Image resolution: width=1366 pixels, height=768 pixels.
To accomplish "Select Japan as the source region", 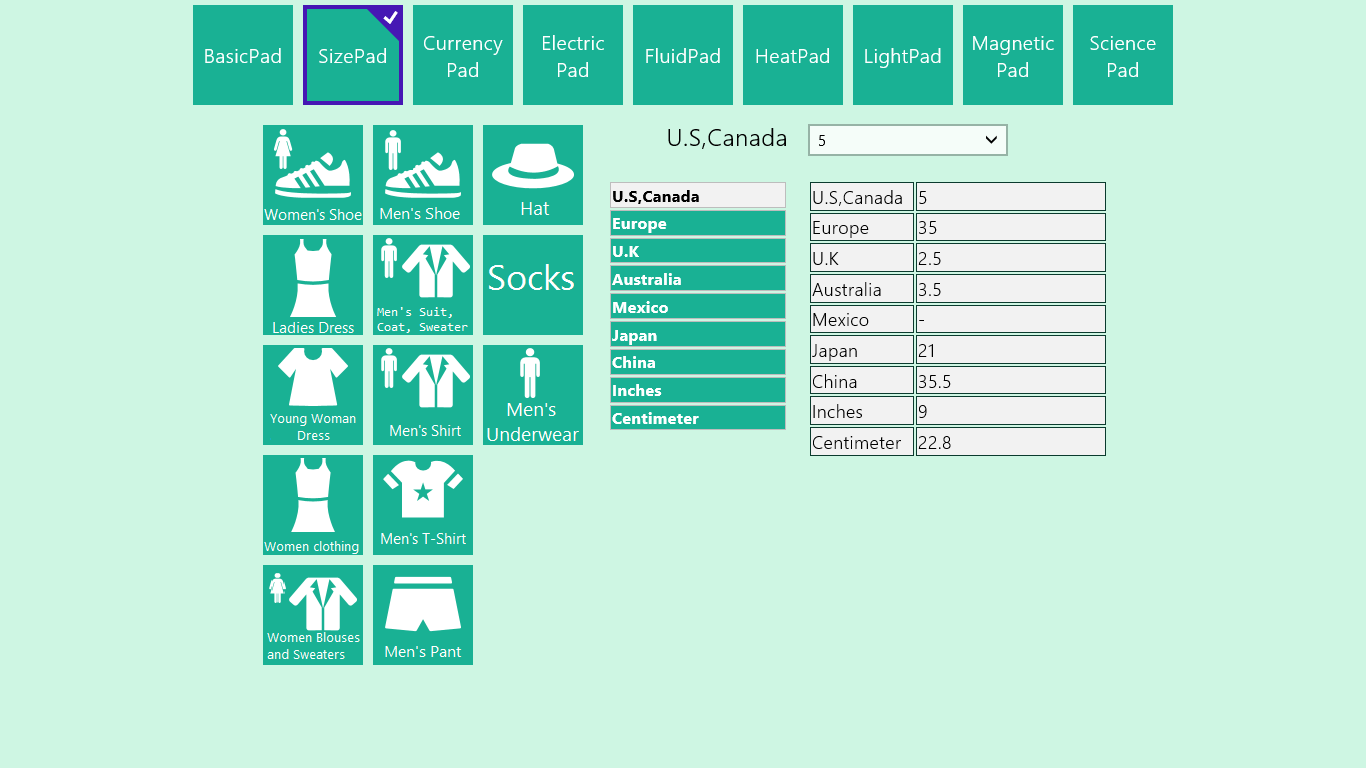I will tap(697, 335).
